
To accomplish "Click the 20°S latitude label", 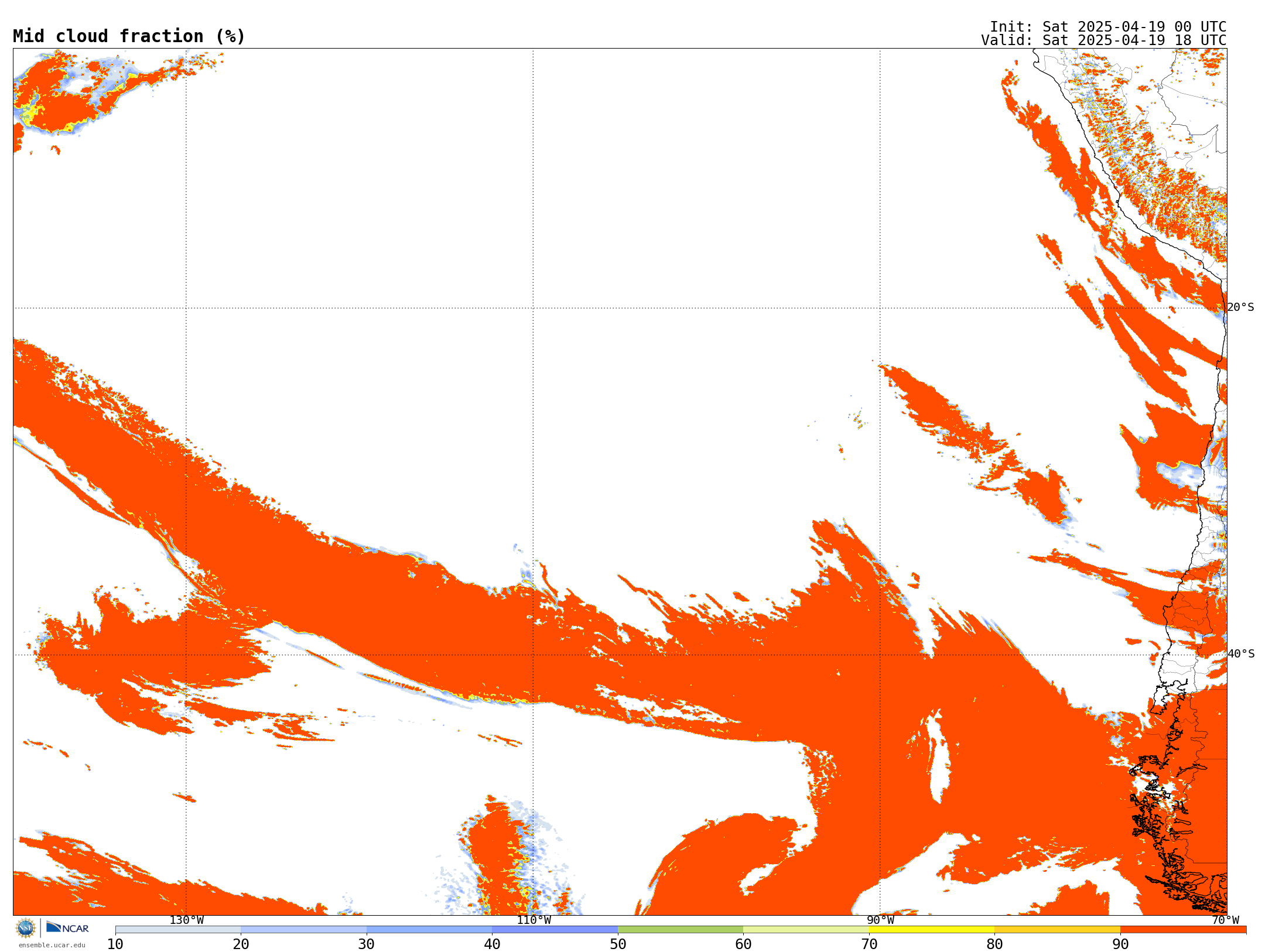I will click(1241, 307).
